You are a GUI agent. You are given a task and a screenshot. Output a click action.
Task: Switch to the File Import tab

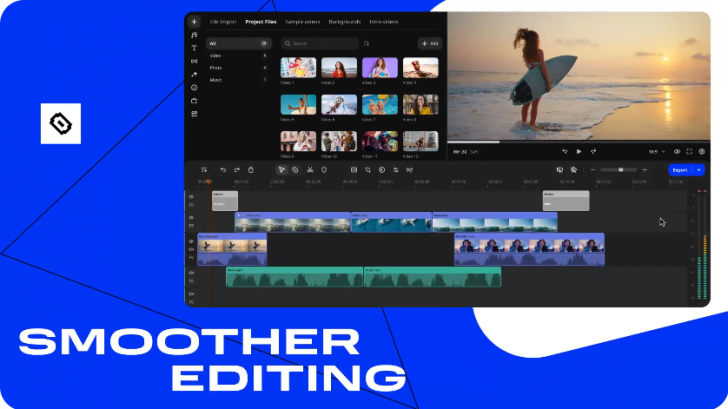coord(223,22)
